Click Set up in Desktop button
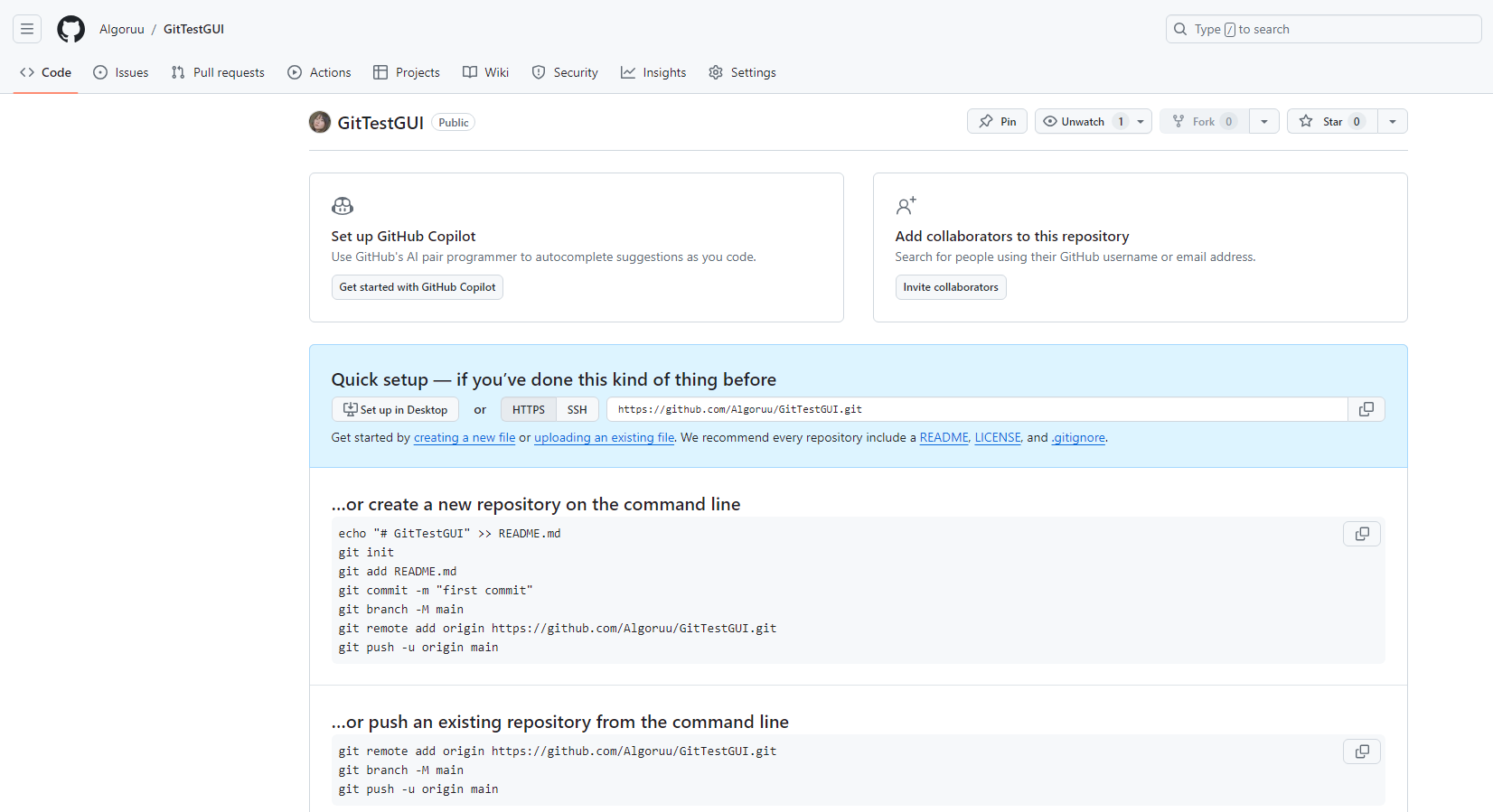 point(395,409)
